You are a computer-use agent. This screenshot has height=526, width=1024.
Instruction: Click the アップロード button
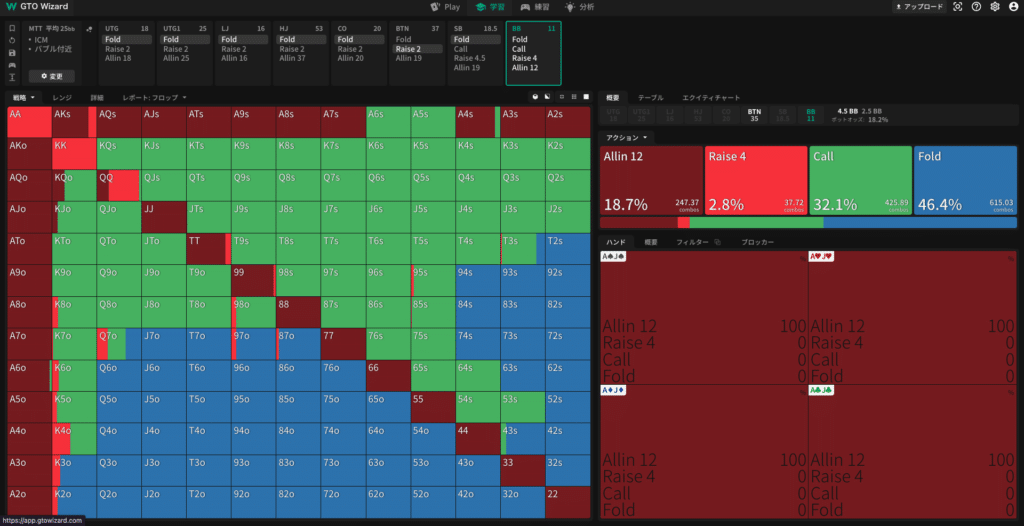920,7
